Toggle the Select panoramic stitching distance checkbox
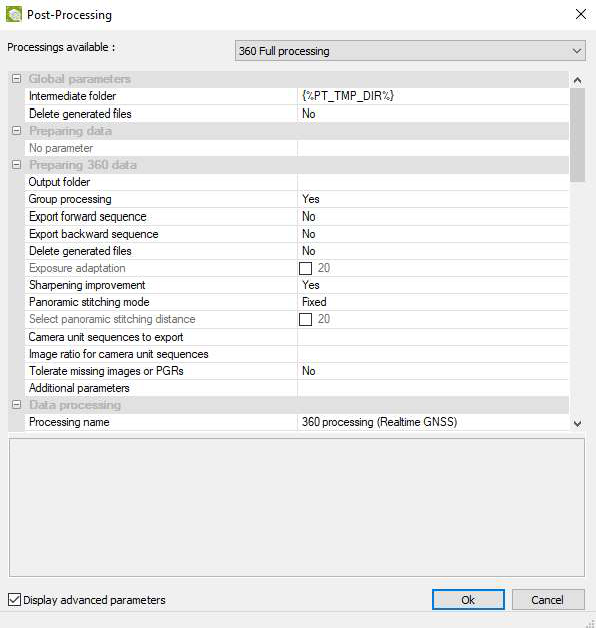596x628 pixels. [306, 320]
